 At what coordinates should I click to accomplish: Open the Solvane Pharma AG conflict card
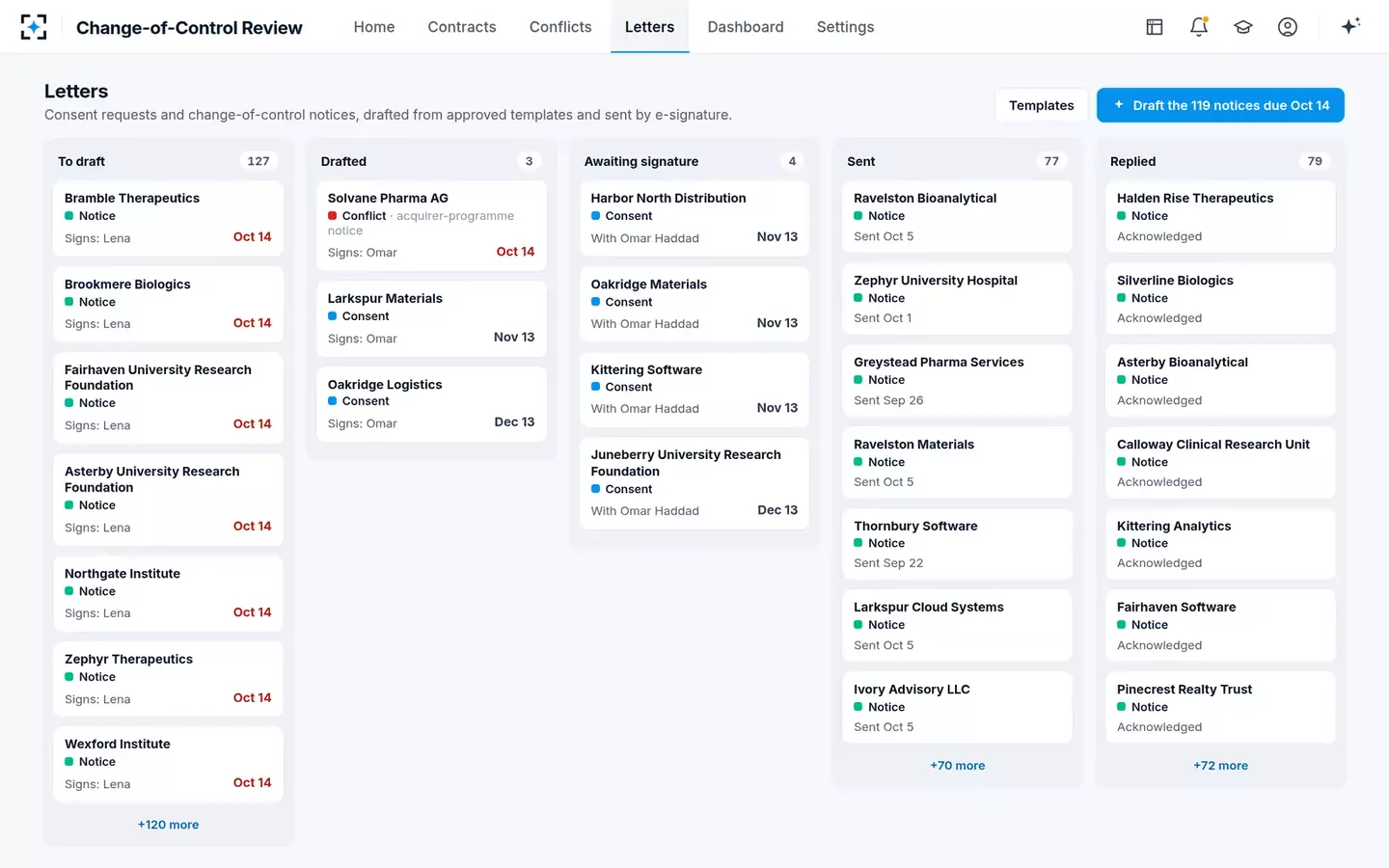tap(431, 226)
